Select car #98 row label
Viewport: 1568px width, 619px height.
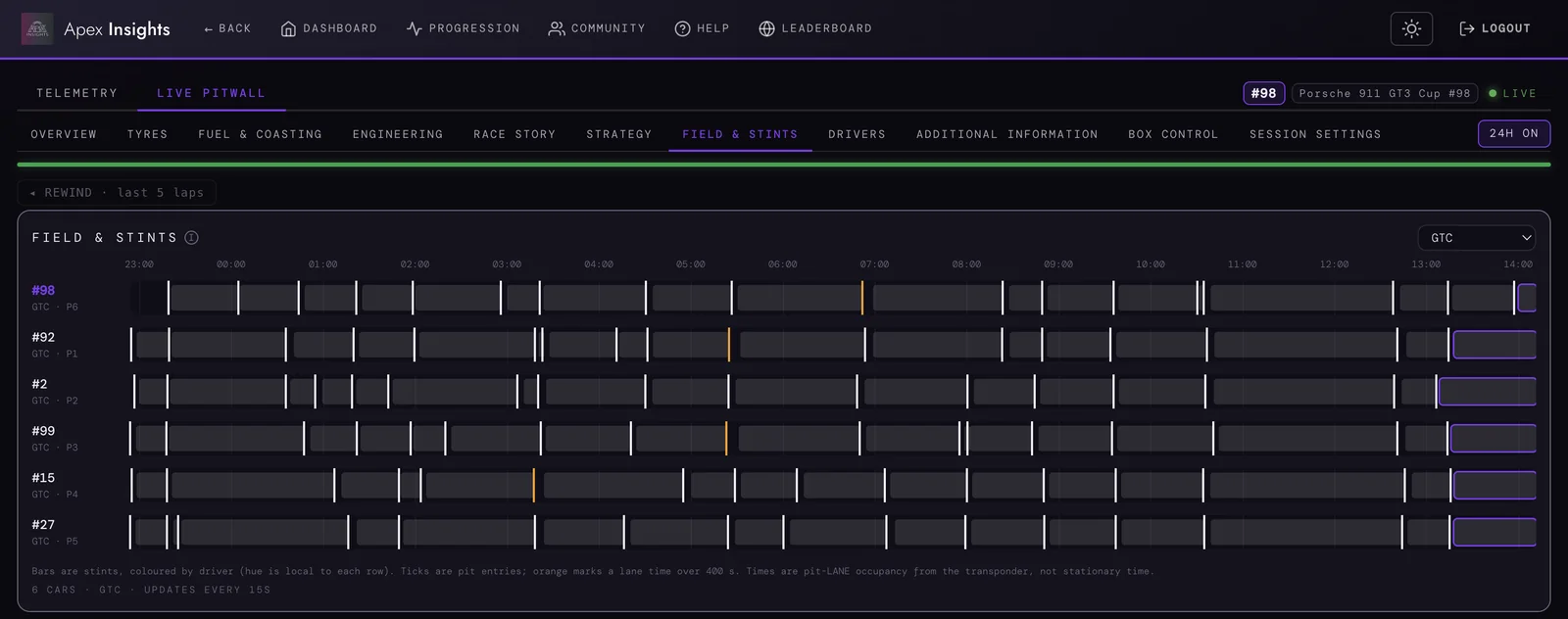pos(43,290)
